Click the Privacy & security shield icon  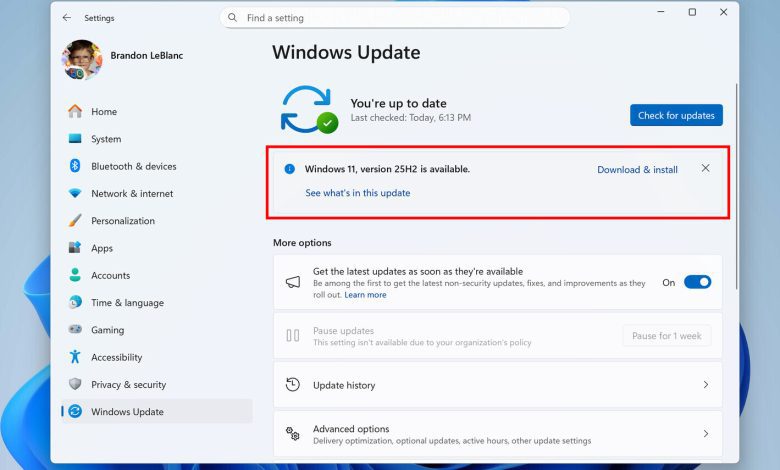75,384
